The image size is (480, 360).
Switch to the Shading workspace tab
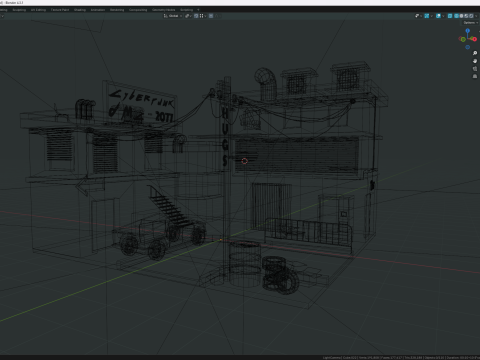click(80, 10)
